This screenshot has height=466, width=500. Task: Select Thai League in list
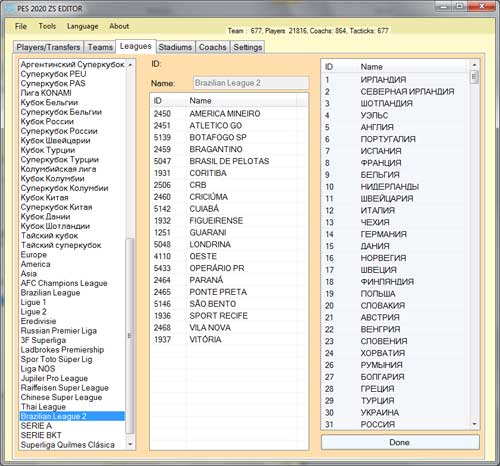tap(72, 407)
